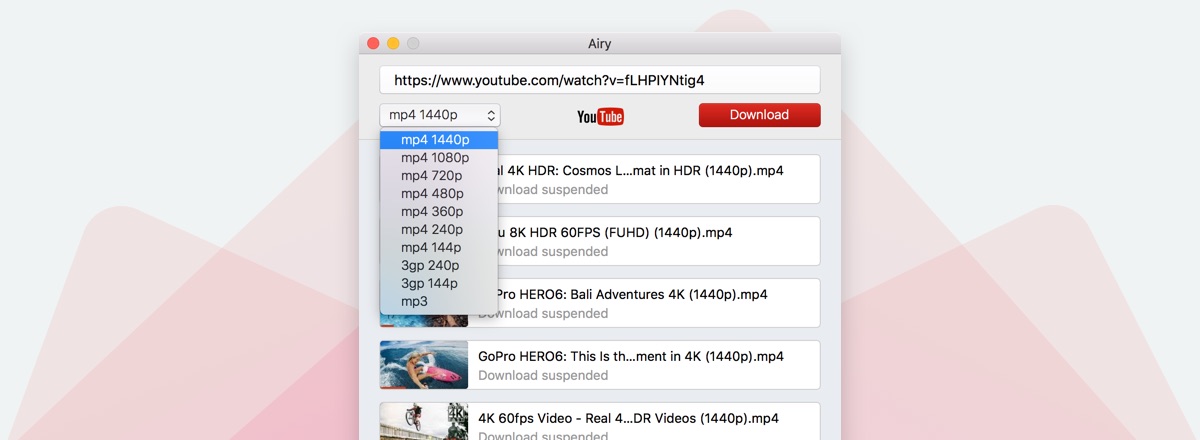The height and width of the screenshot is (440, 1200).
Task: Select the mp4 360p option
Action: pos(439,212)
